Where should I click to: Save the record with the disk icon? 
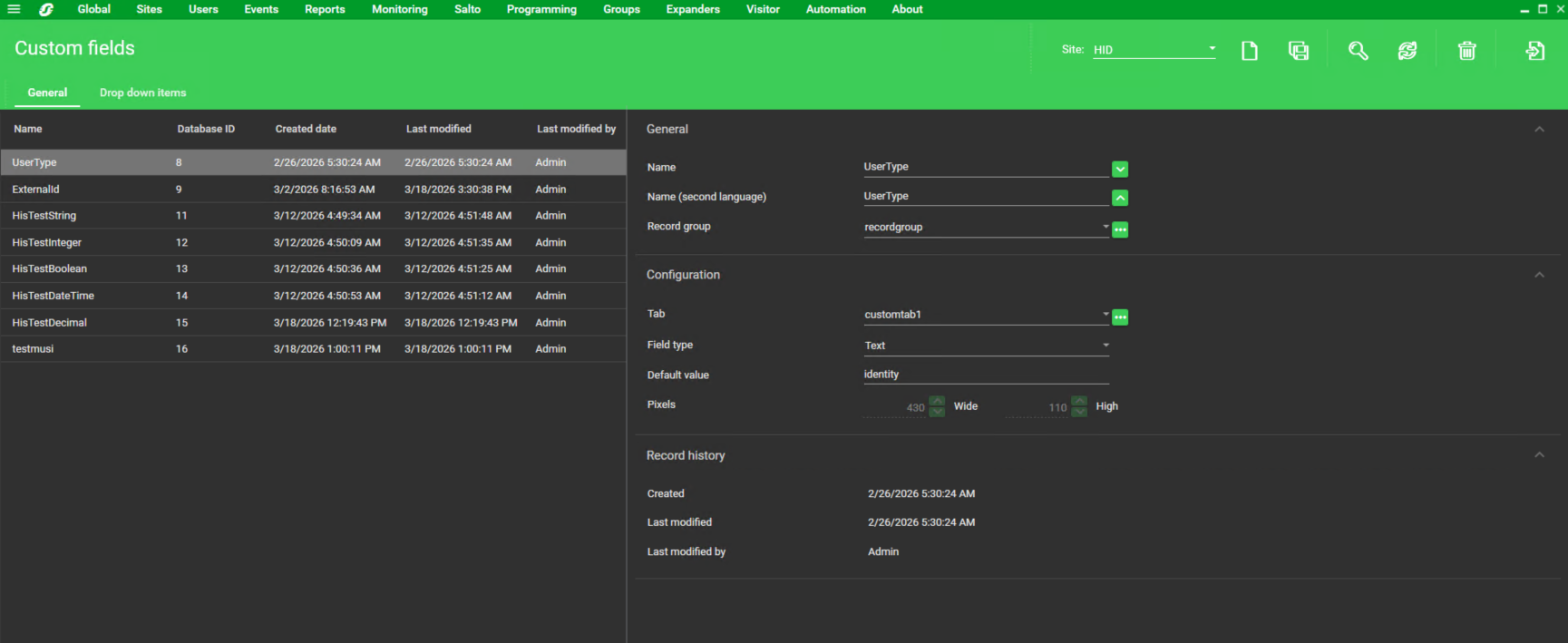pyautogui.click(x=1299, y=51)
